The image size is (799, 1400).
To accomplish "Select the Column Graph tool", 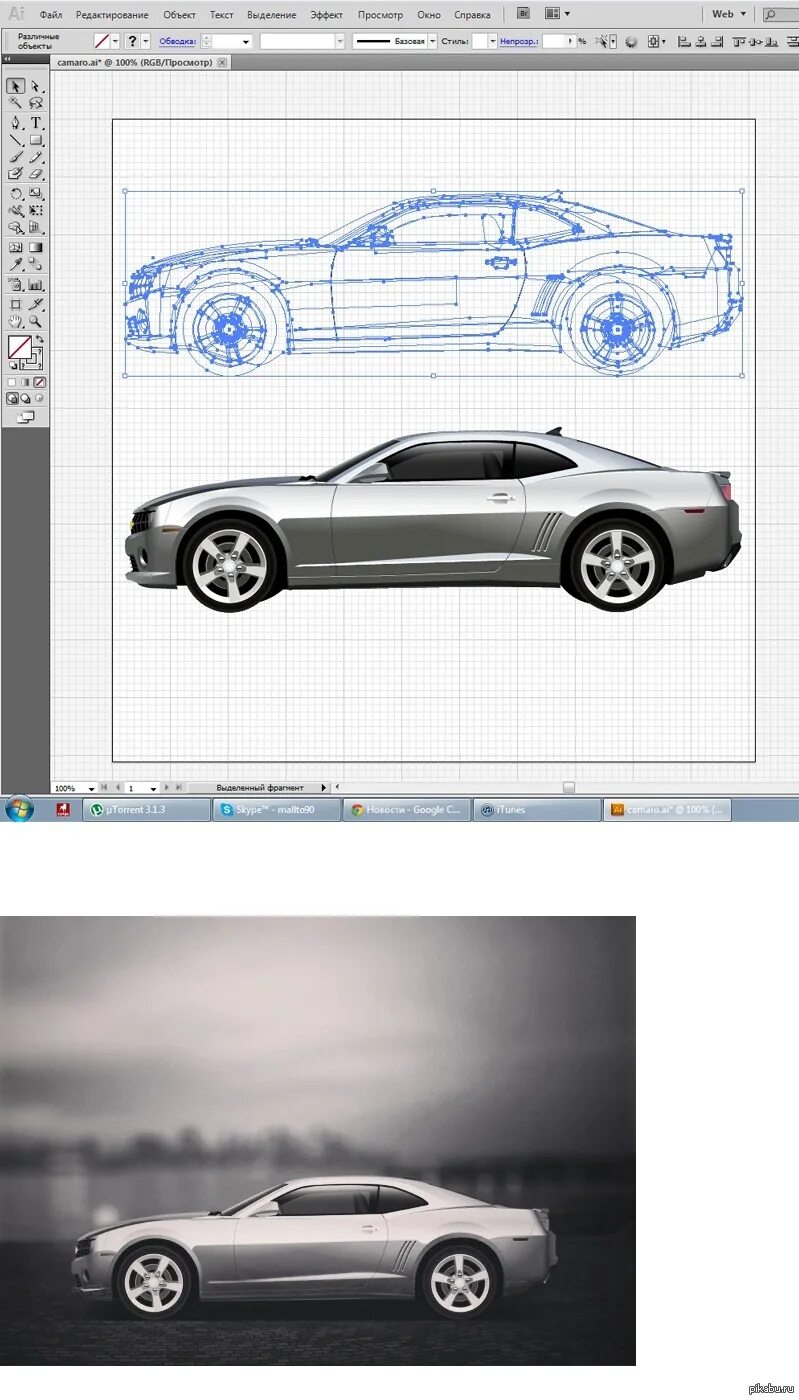I will point(36,285).
